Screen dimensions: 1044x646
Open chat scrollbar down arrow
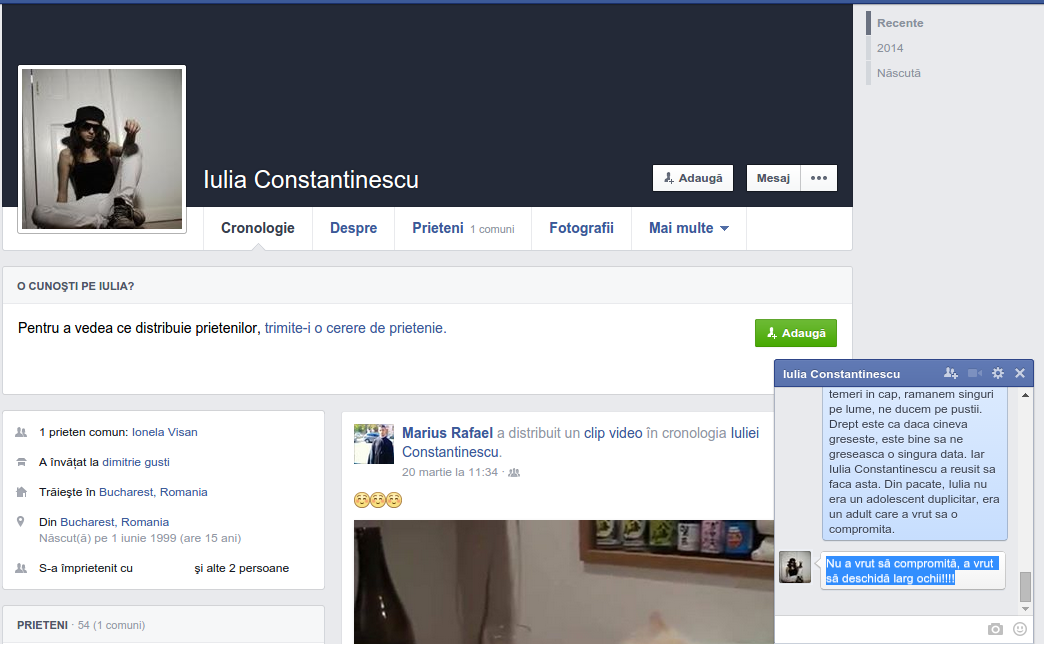[1025, 609]
